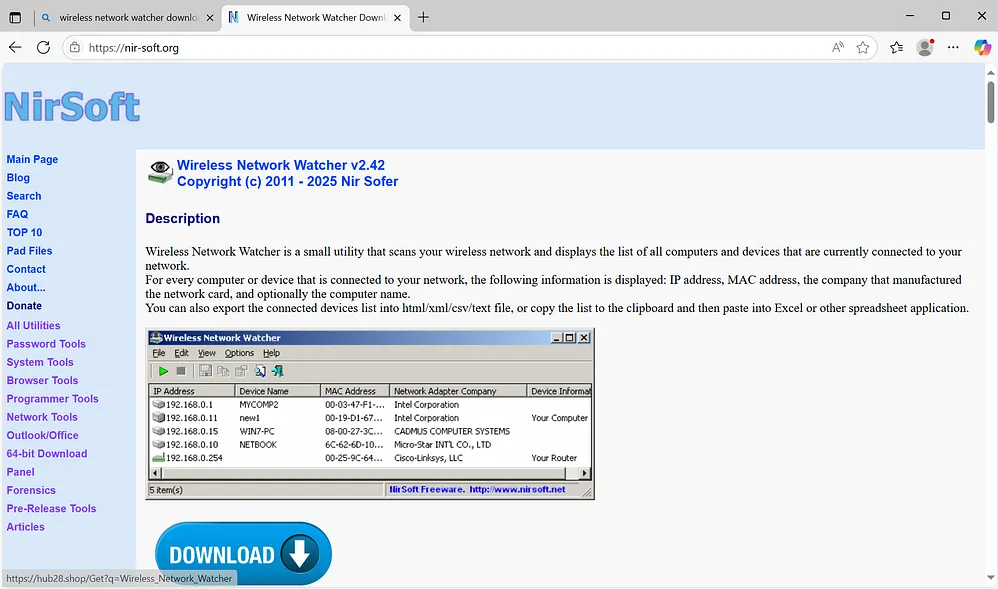Go back to the previous page
This screenshot has height=589, width=998.
15,46
